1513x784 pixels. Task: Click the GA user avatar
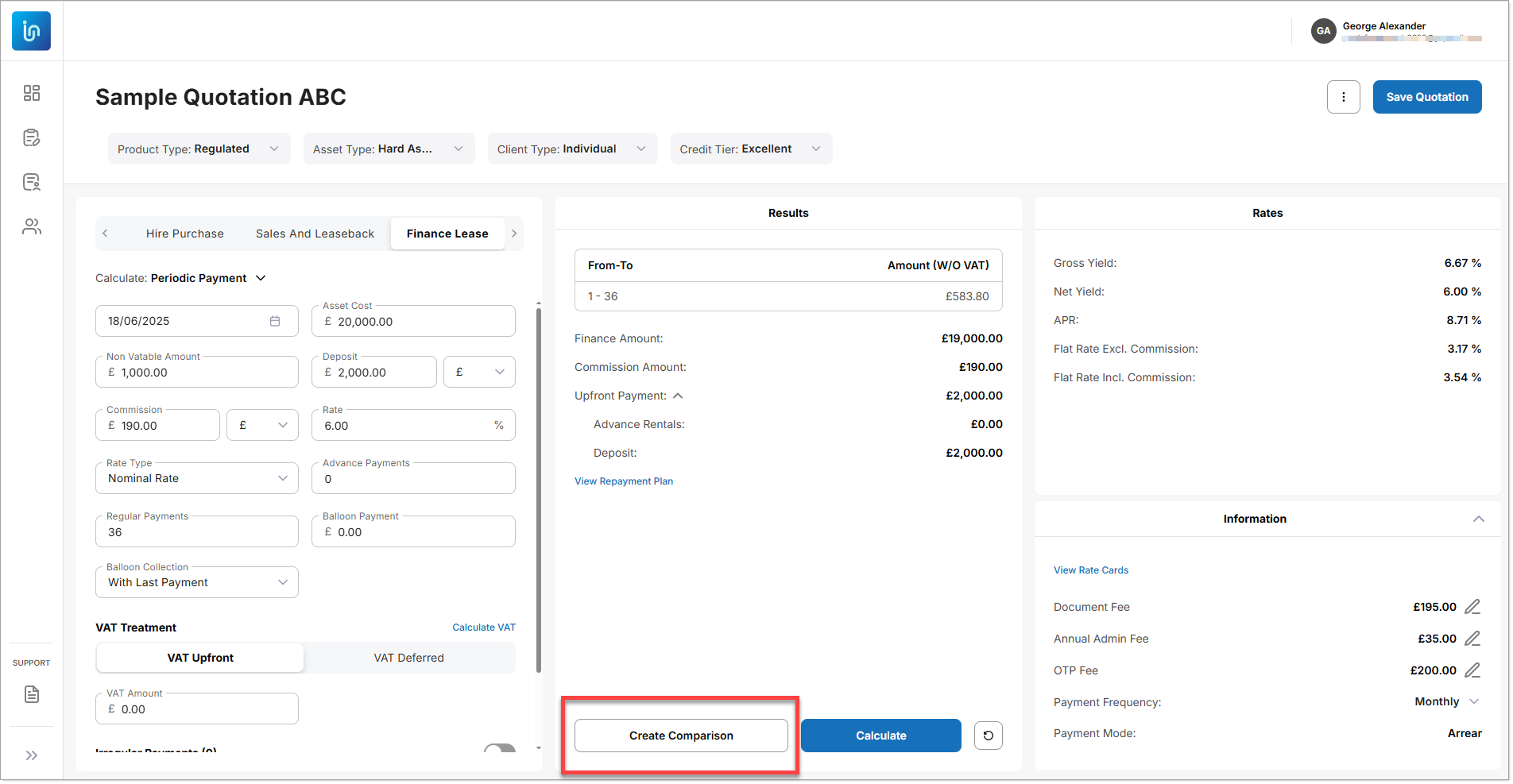click(x=1323, y=31)
